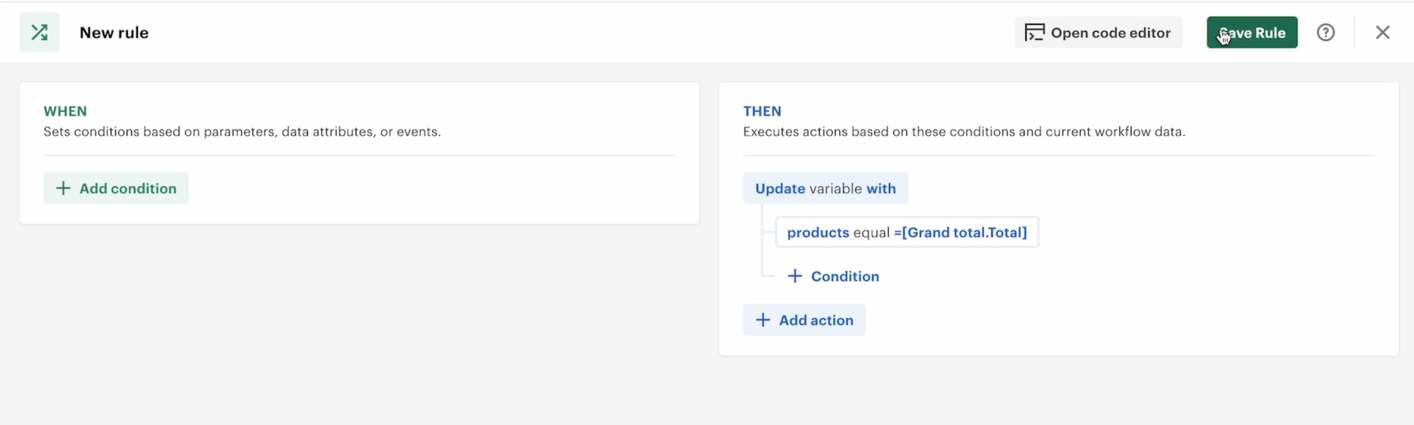
Task: Open the help question mark icon
Action: tap(1326, 33)
